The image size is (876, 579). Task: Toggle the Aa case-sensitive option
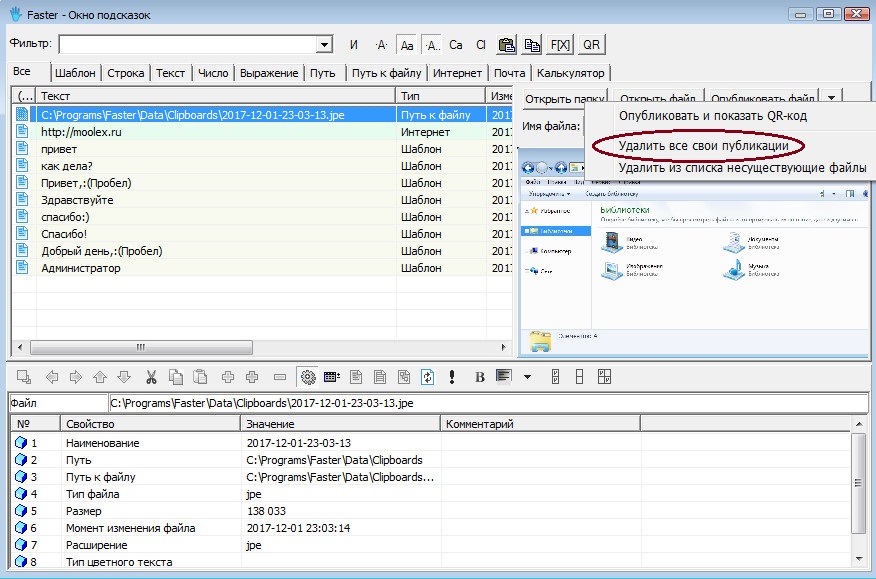pos(407,45)
